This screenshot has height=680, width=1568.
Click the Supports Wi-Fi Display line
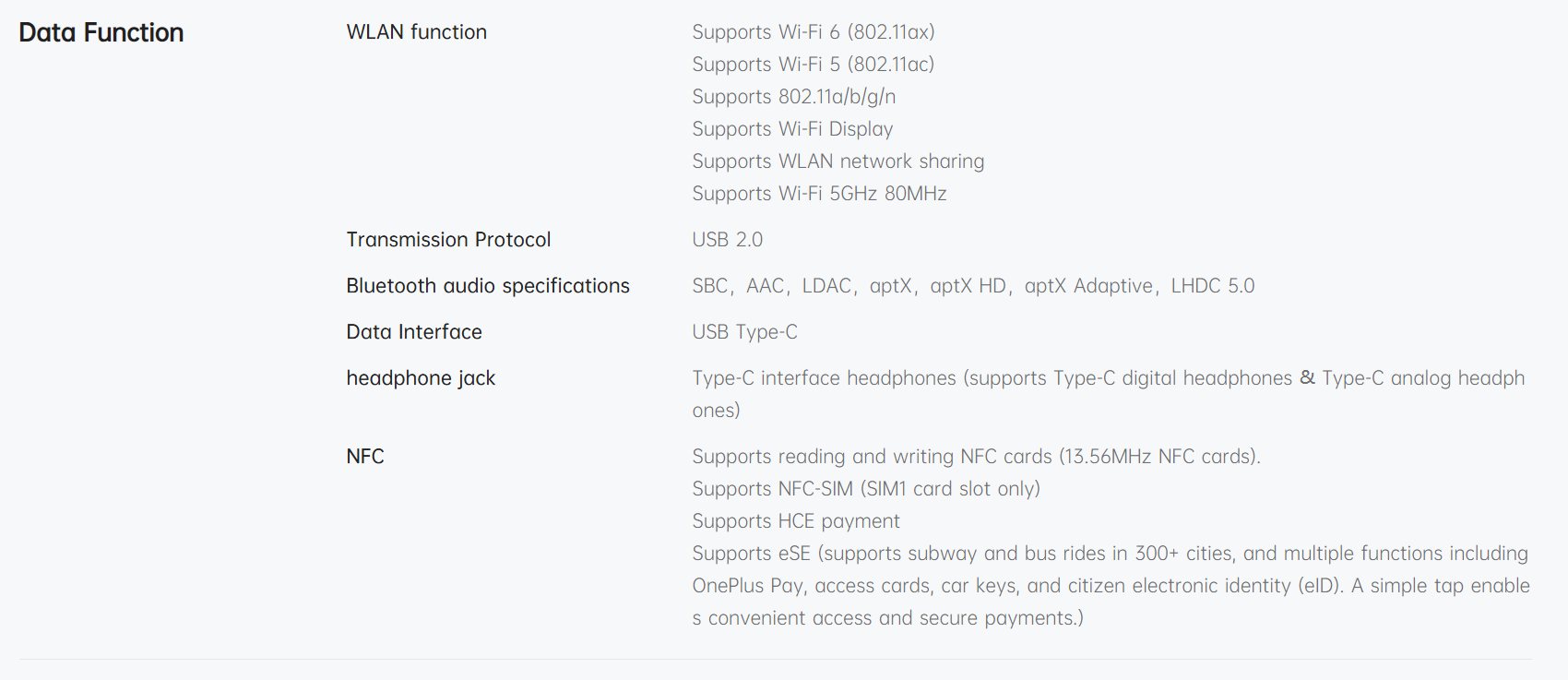tap(792, 129)
